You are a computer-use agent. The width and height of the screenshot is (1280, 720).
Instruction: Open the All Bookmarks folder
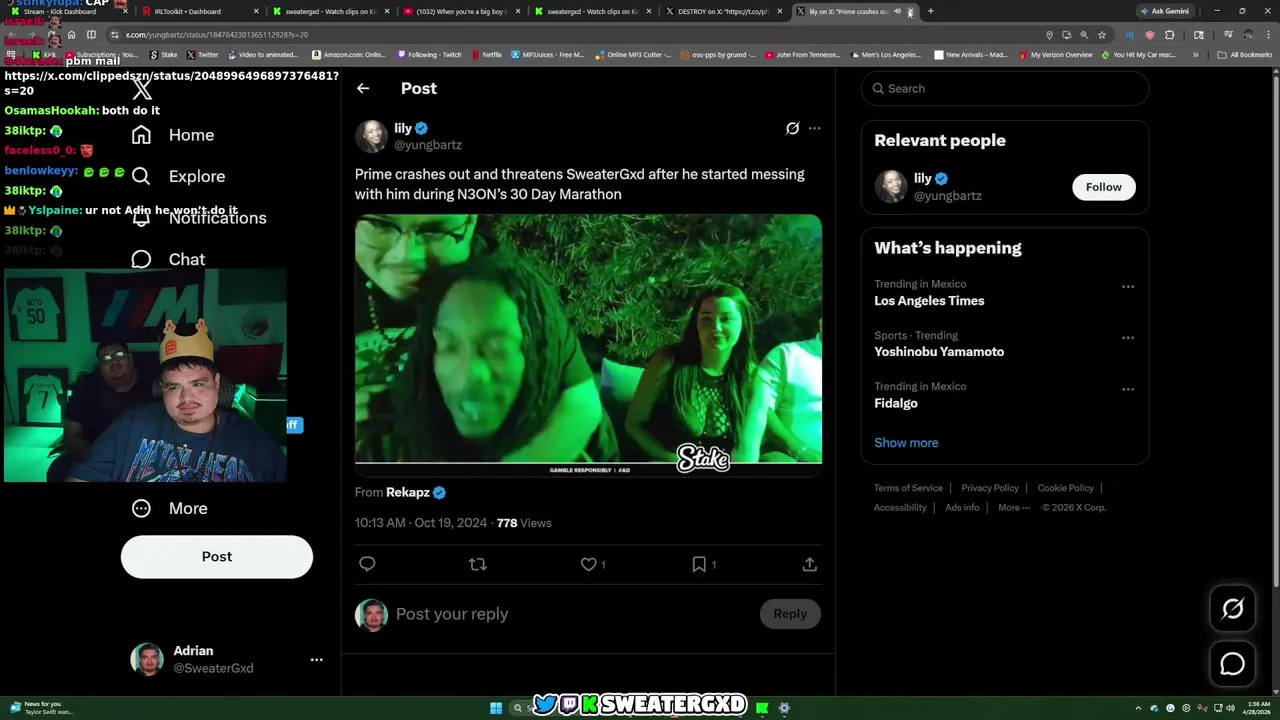[x=1245, y=55]
